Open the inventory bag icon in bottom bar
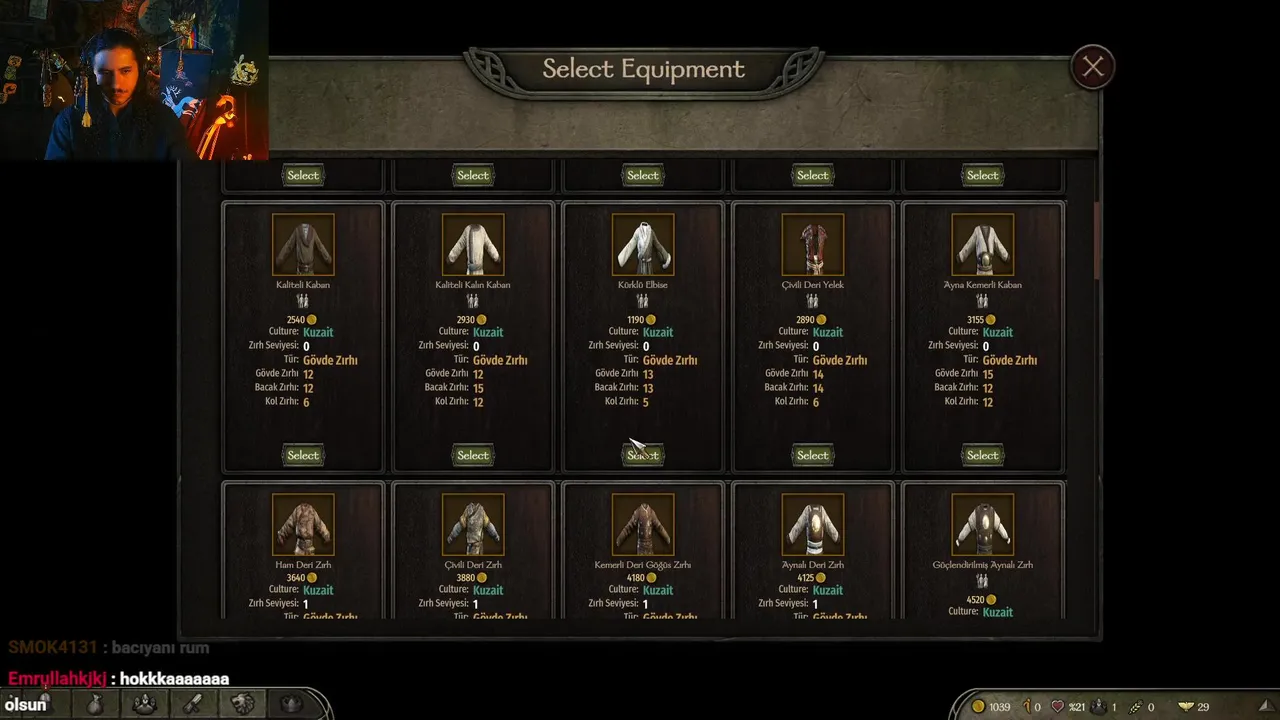Image resolution: width=1280 pixels, height=720 pixels. click(x=95, y=705)
